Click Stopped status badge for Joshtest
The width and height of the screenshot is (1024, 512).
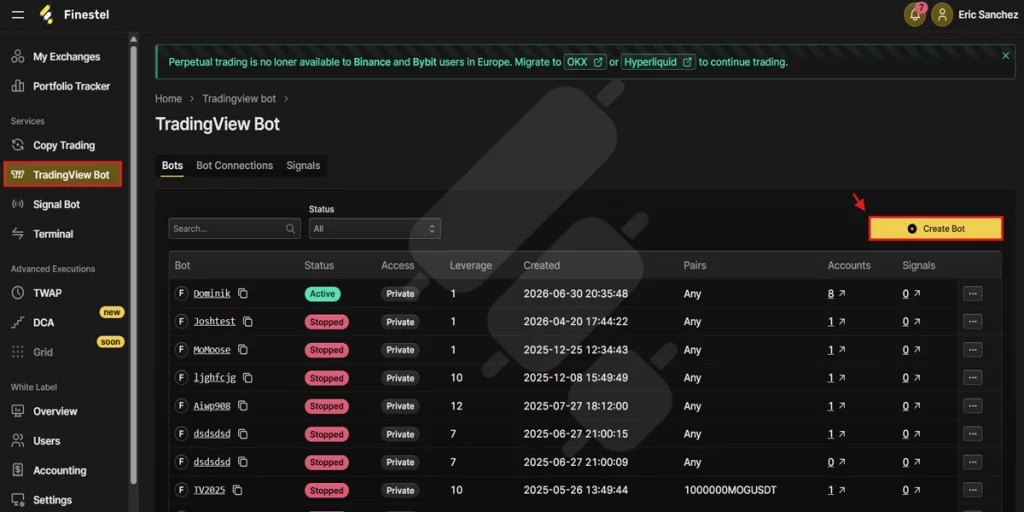pyautogui.click(x=327, y=322)
